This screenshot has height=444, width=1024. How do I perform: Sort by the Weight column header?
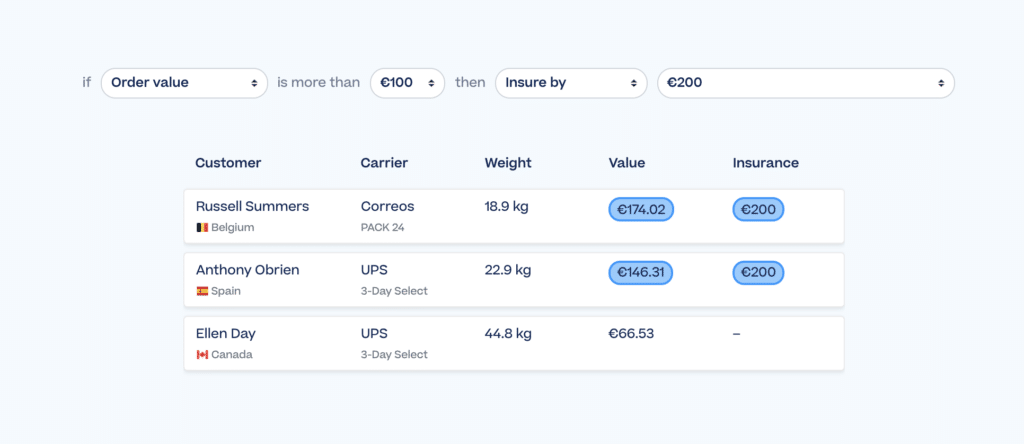[508, 163]
